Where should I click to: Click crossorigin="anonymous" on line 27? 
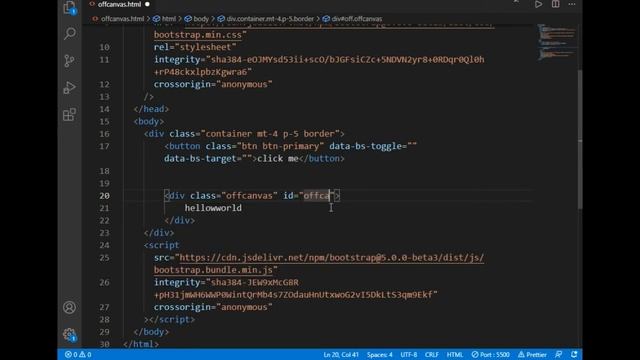(213, 307)
